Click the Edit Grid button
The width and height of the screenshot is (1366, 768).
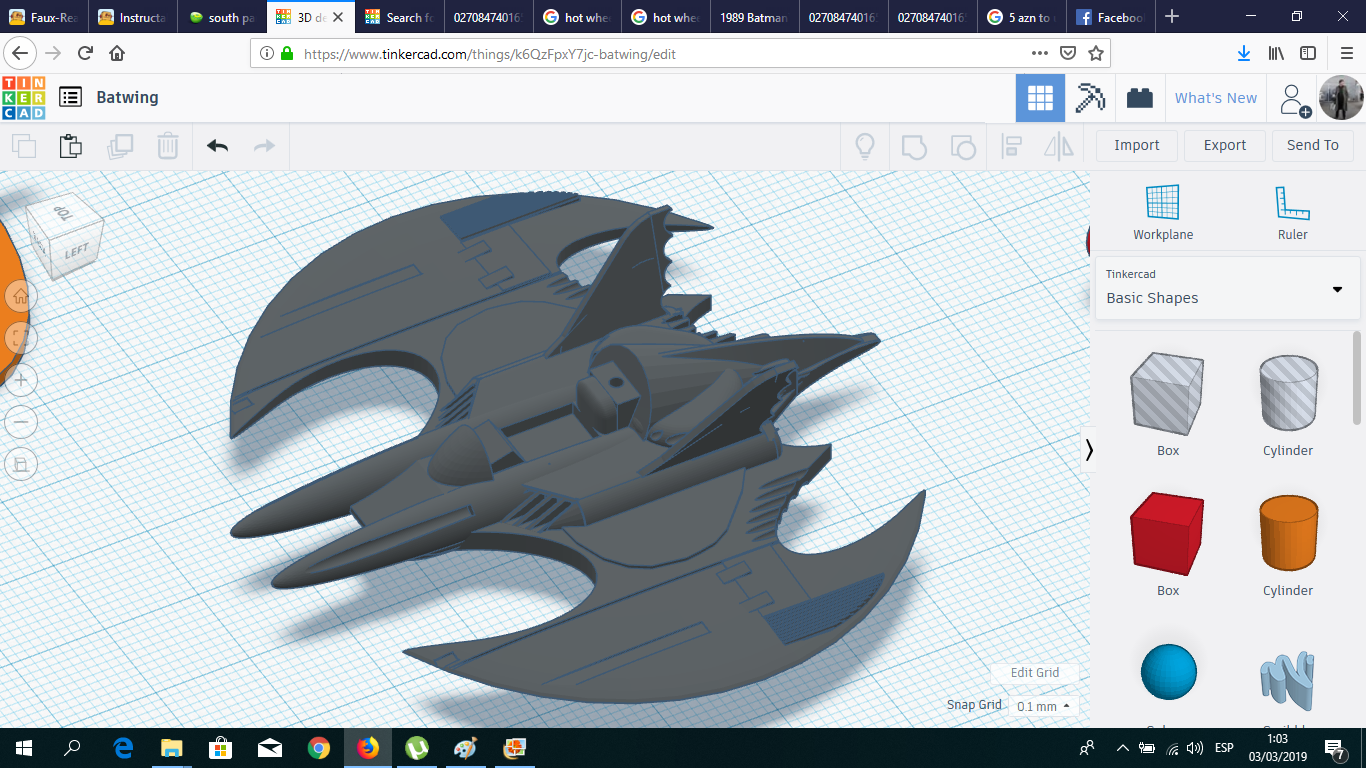[x=1035, y=673]
